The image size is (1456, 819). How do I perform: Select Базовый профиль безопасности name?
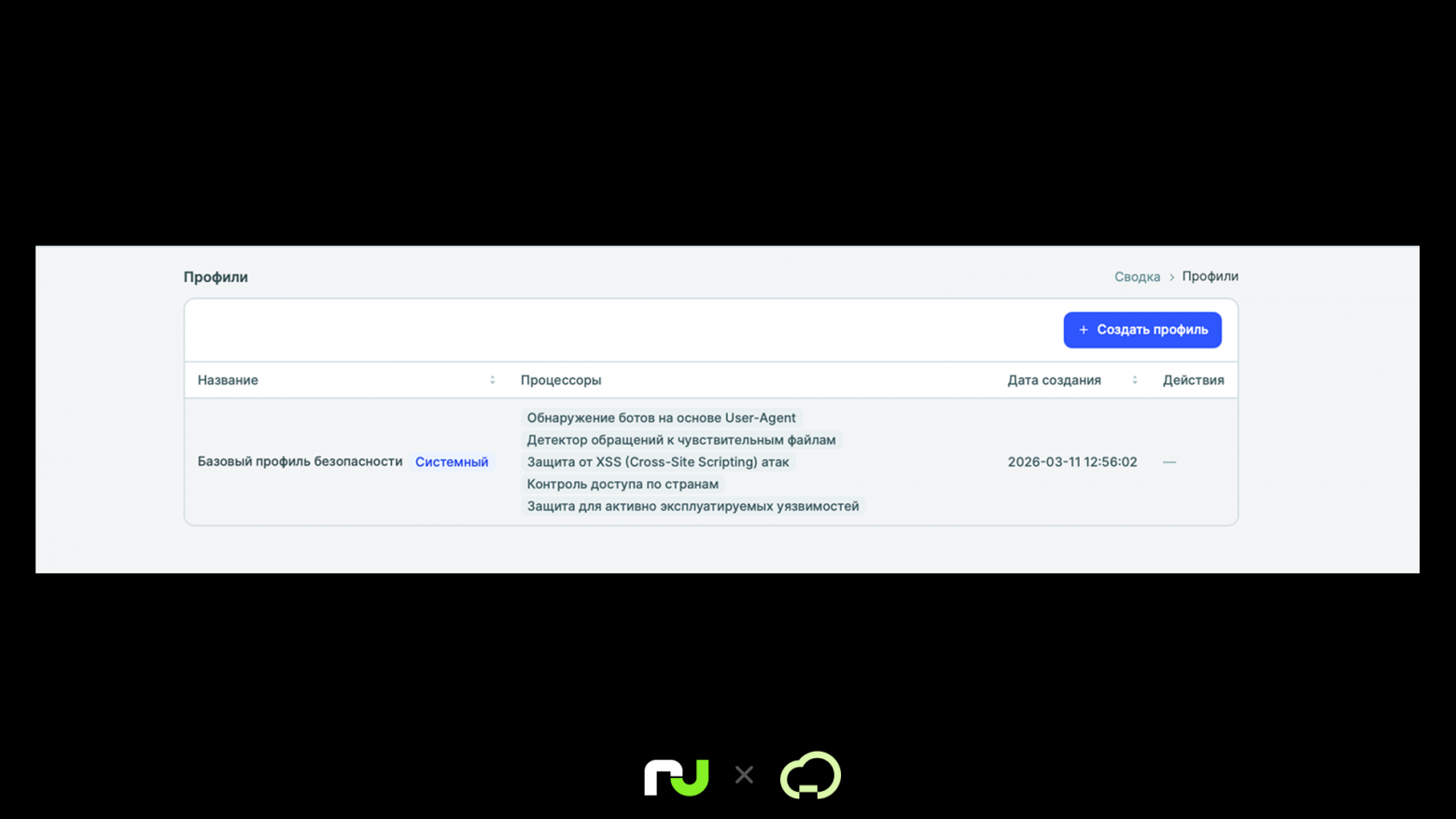[x=300, y=461]
